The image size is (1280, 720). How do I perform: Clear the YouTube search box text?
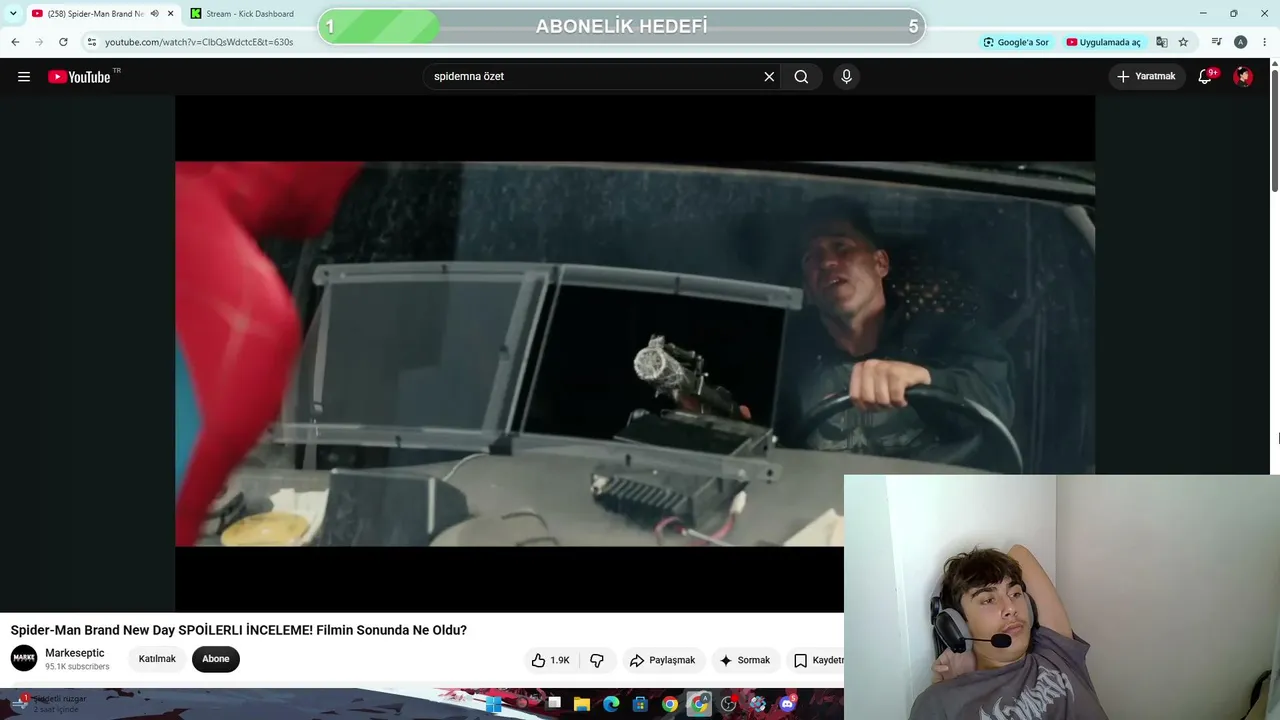tap(769, 77)
